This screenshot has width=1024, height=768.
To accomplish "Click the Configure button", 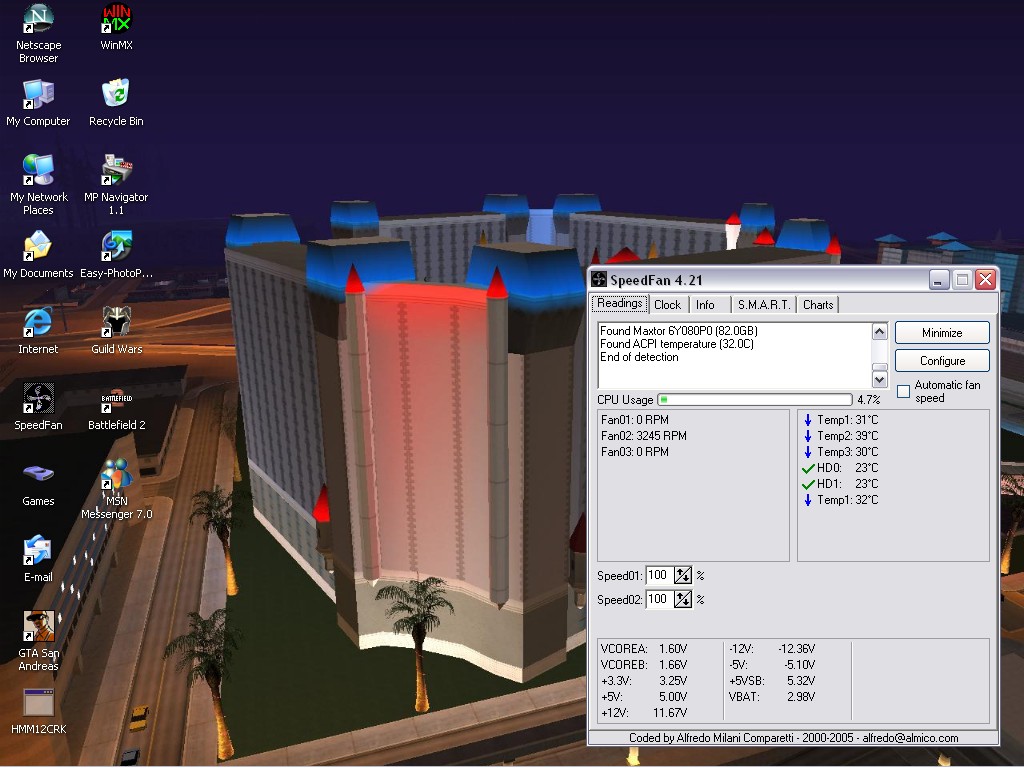I will click(942, 360).
